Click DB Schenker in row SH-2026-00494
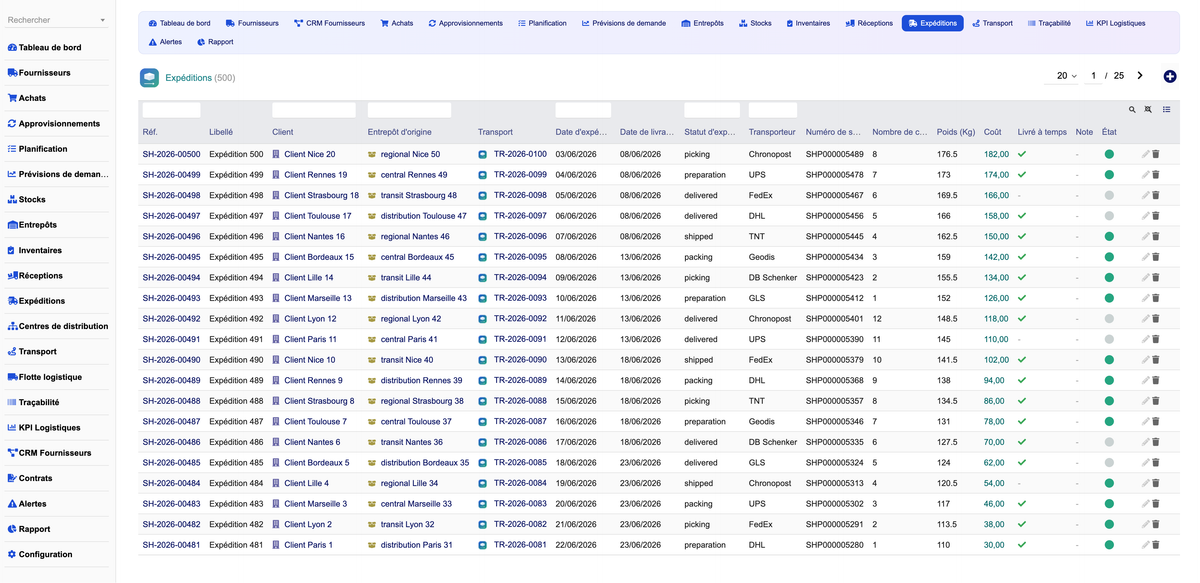This screenshot has width=1200, height=583. point(773,278)
